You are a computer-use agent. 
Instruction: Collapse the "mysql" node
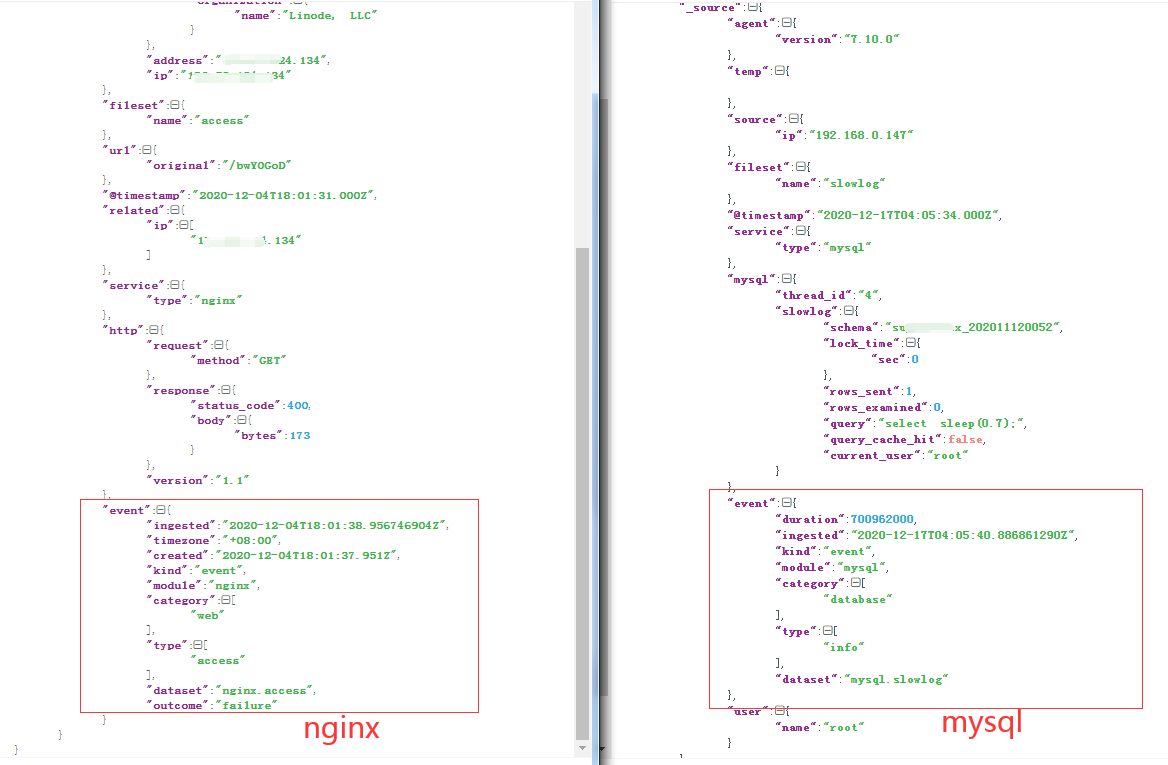(x=787, y=279)
